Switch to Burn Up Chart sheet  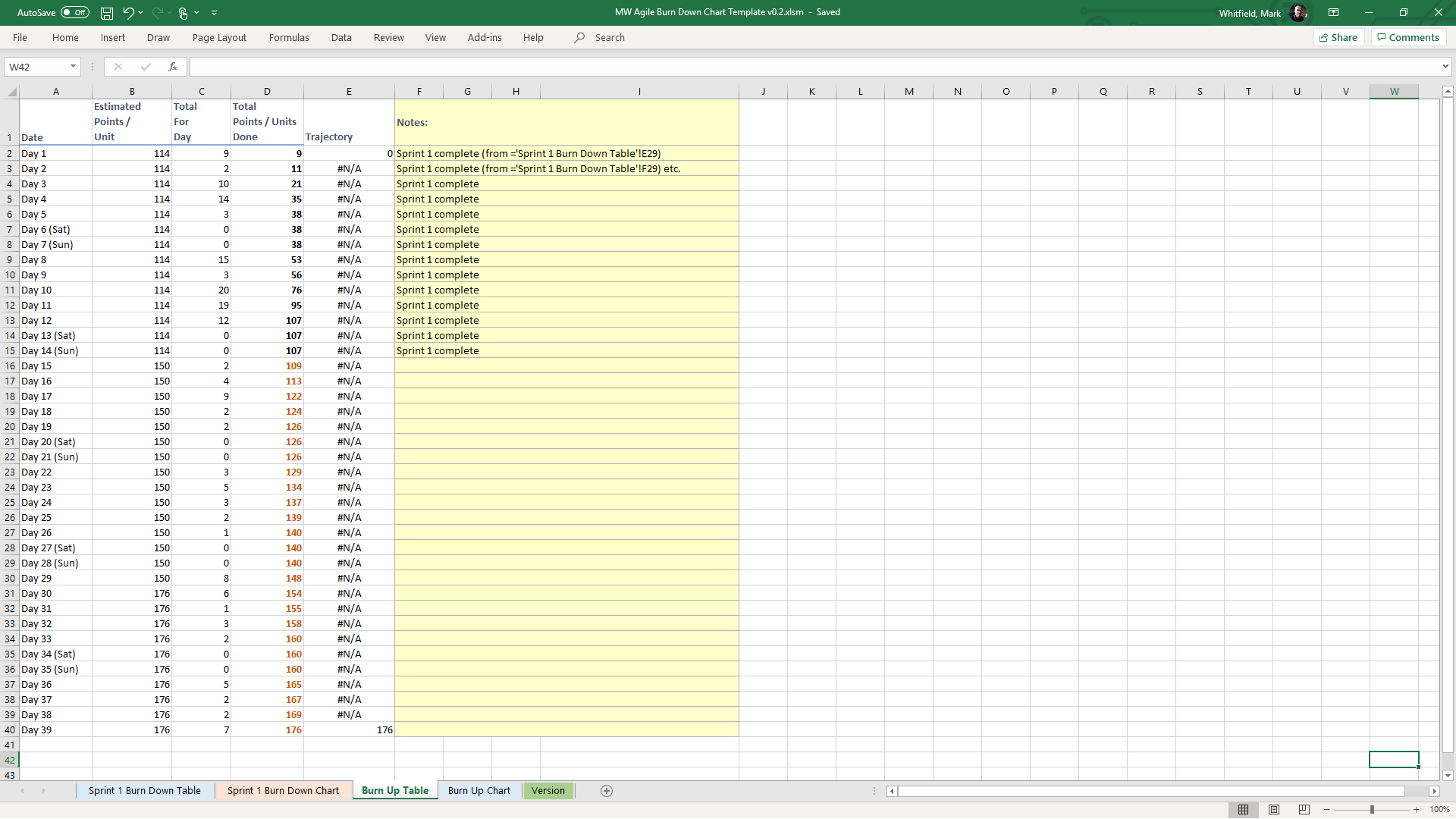(479, 791)
